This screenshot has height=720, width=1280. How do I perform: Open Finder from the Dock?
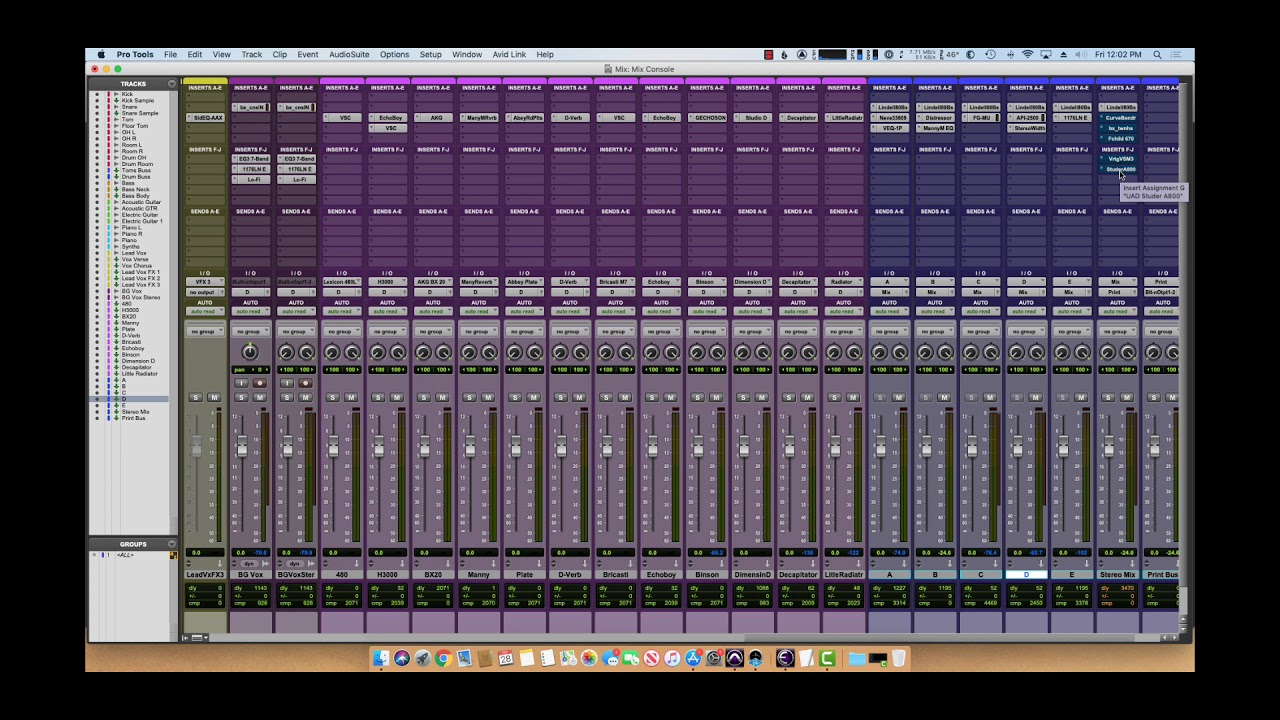pos(381,658)
